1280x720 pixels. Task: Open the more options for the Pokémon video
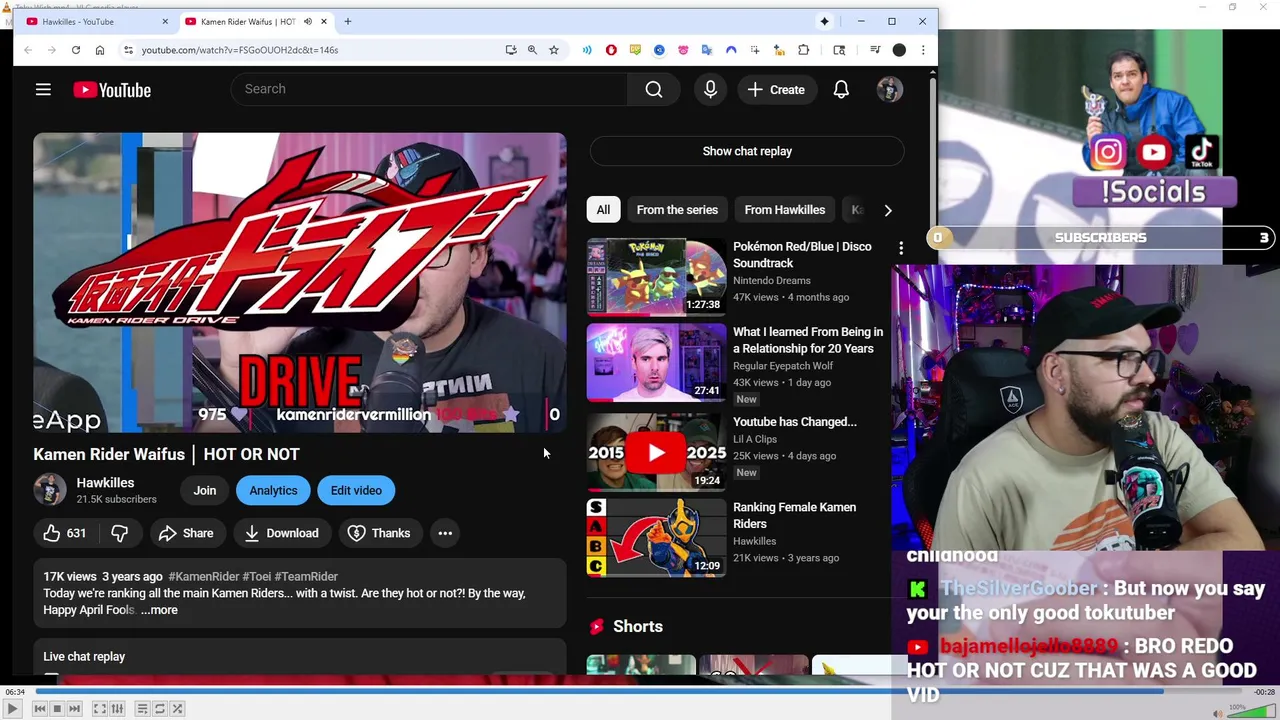(x=901, y=247)
